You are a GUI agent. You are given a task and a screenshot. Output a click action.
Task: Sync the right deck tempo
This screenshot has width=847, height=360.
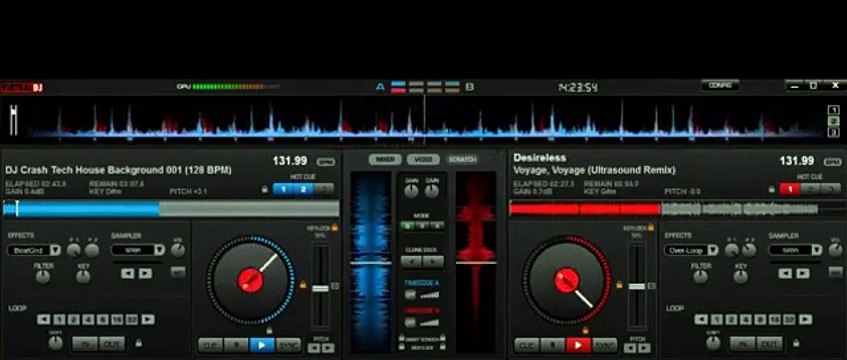tap(604, 345)
